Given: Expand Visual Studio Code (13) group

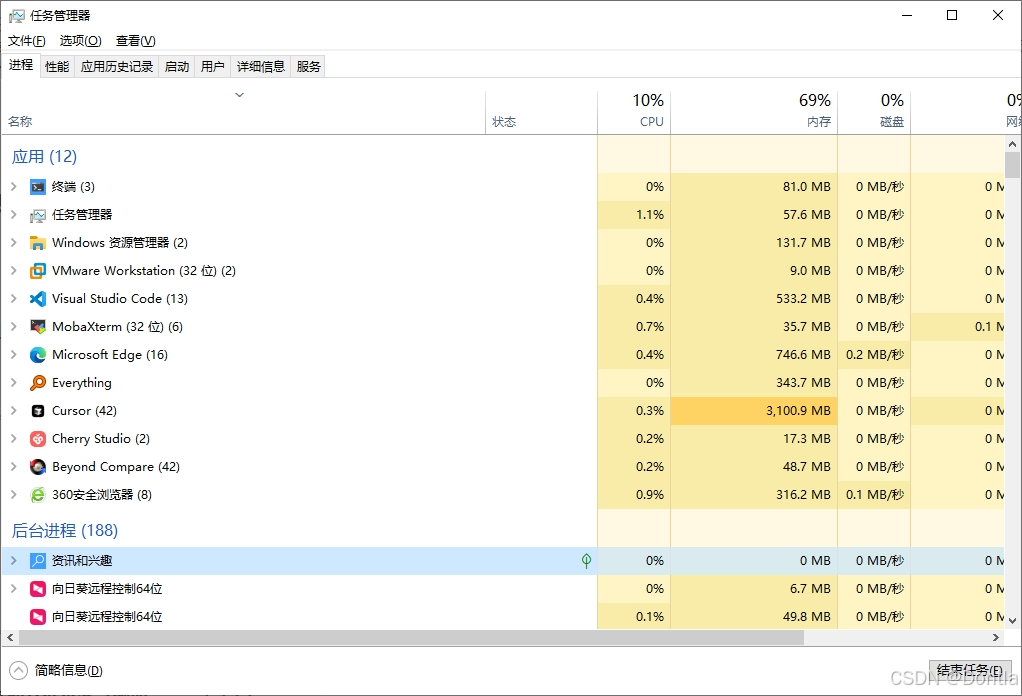Looking at the screenshot, I should 14,299.
